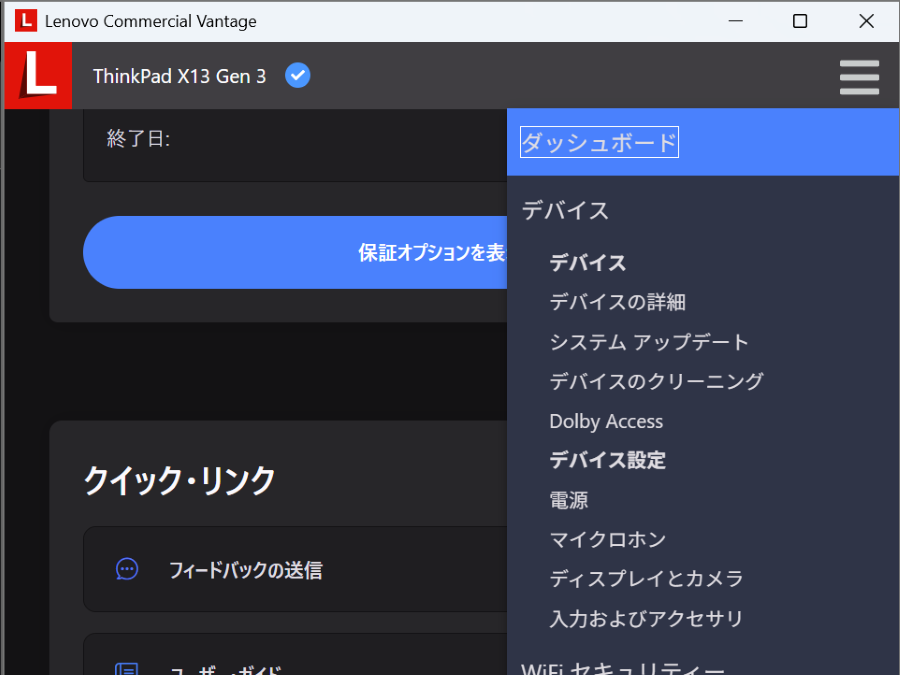The width and height of the screenshot is (900, 675).
Task: Open the WiFi セキュリティー menu section
Action: [x=623, y=668]
